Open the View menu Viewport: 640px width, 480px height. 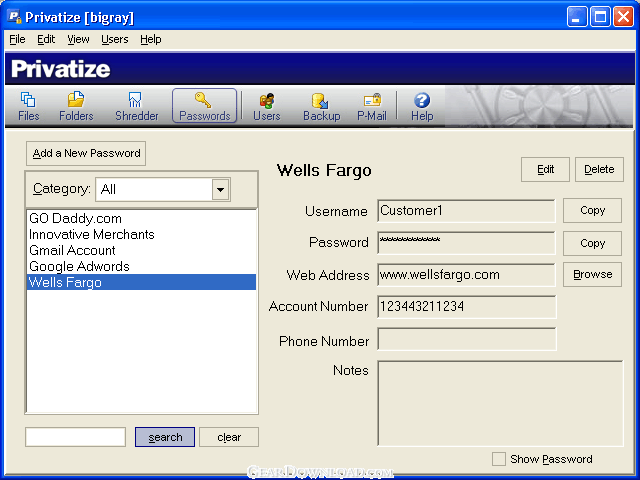(x=78, y=39)
